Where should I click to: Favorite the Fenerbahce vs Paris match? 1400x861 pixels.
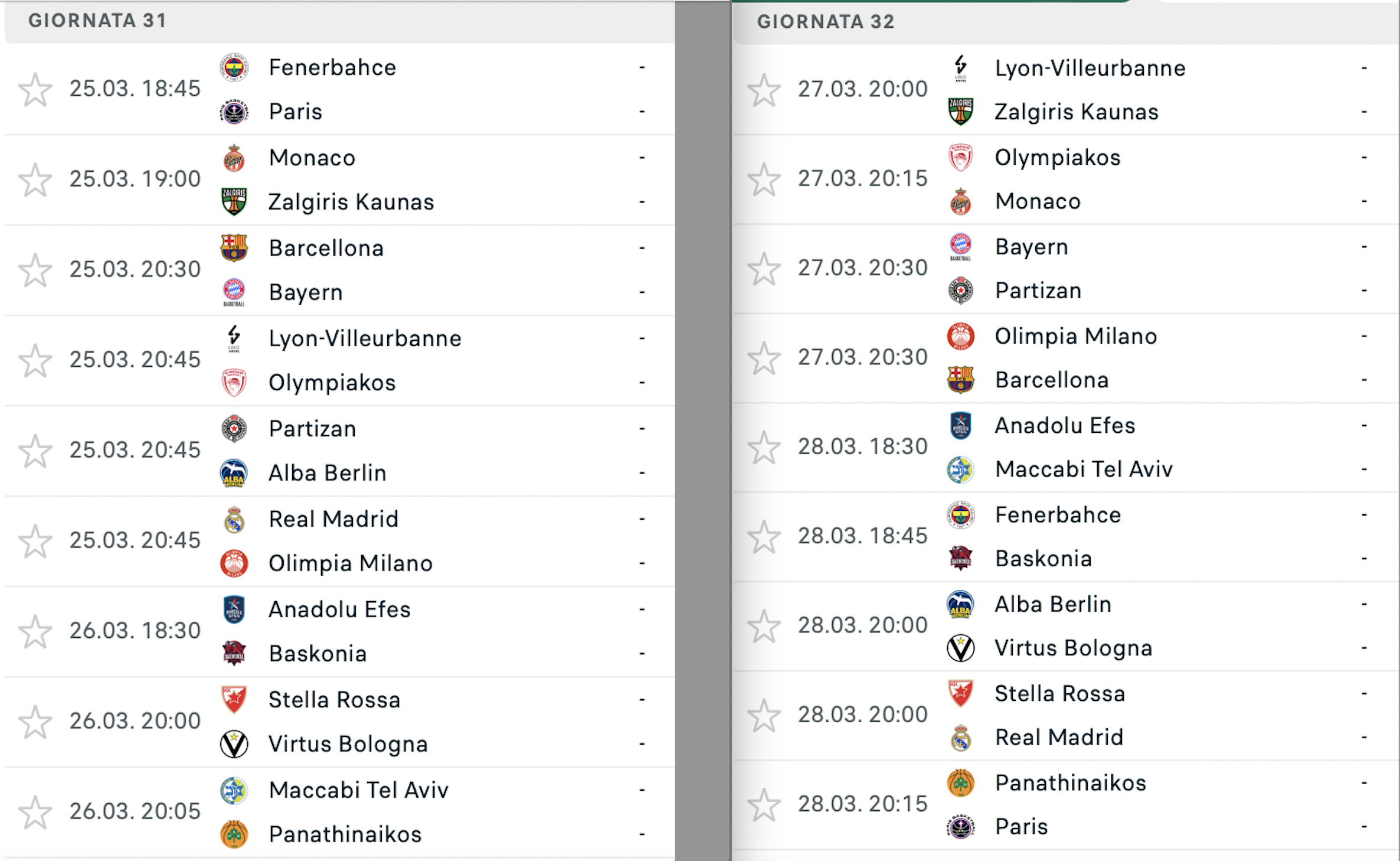point(35,90)
